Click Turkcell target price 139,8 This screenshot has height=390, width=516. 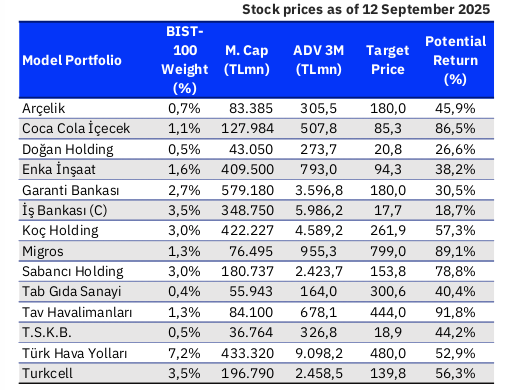[388, 373]
